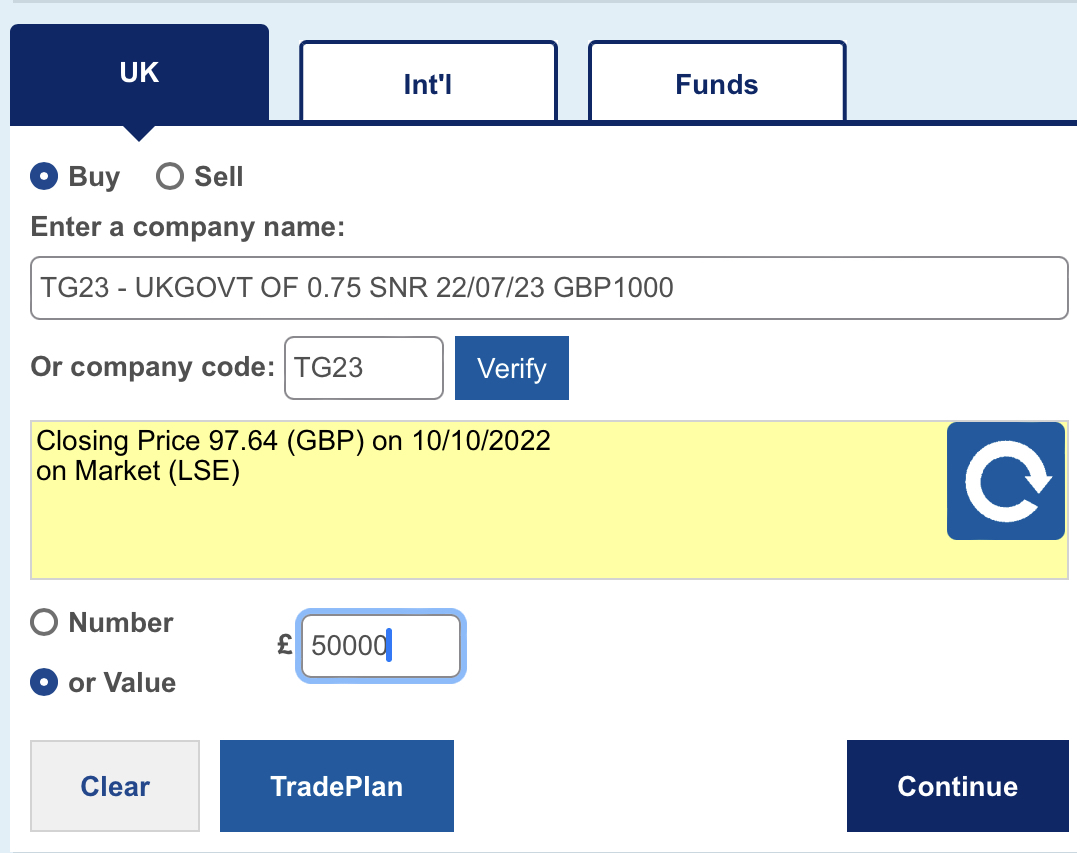Screen dimensions: 1077x853
Task: Continue to the next order step
Action: click(957, 786)
